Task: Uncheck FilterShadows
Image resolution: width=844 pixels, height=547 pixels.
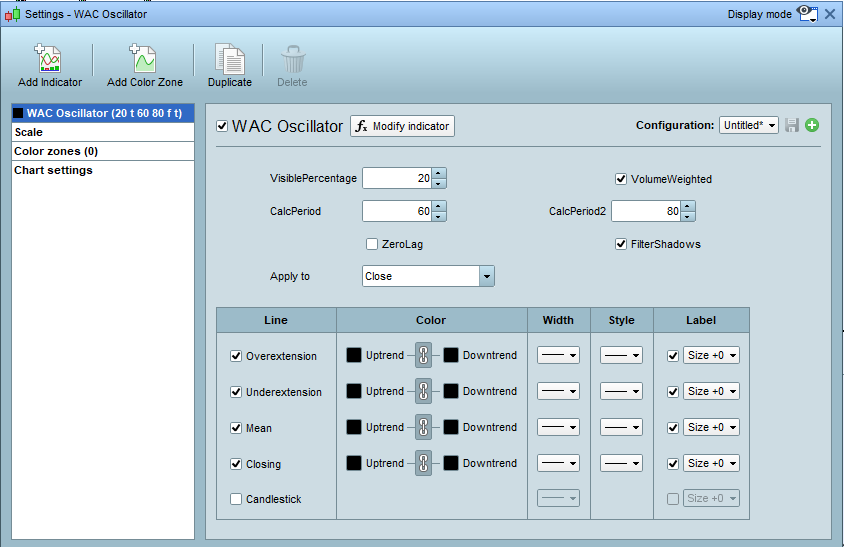Action: (x=621, y=244)
